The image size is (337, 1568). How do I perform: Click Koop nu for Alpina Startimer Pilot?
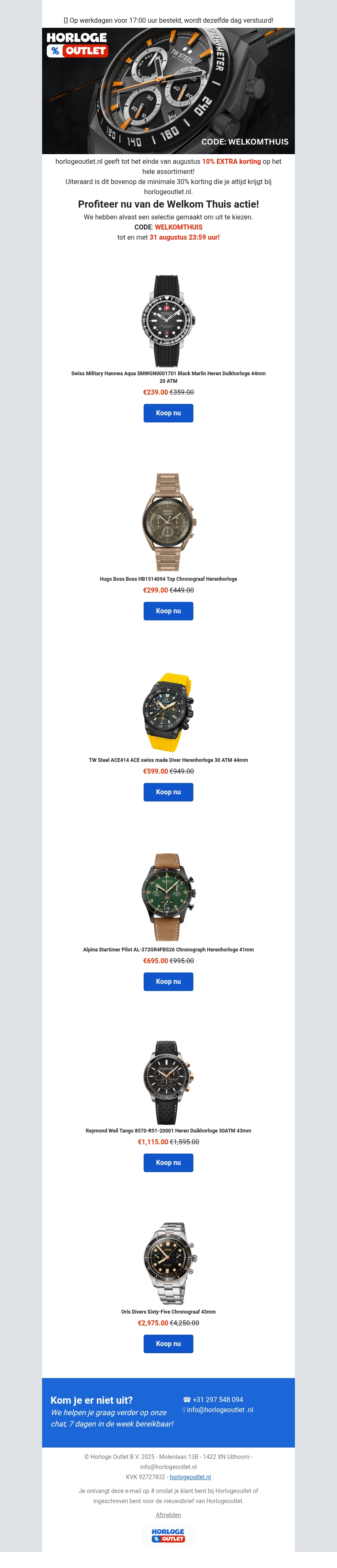click(168, 981)
